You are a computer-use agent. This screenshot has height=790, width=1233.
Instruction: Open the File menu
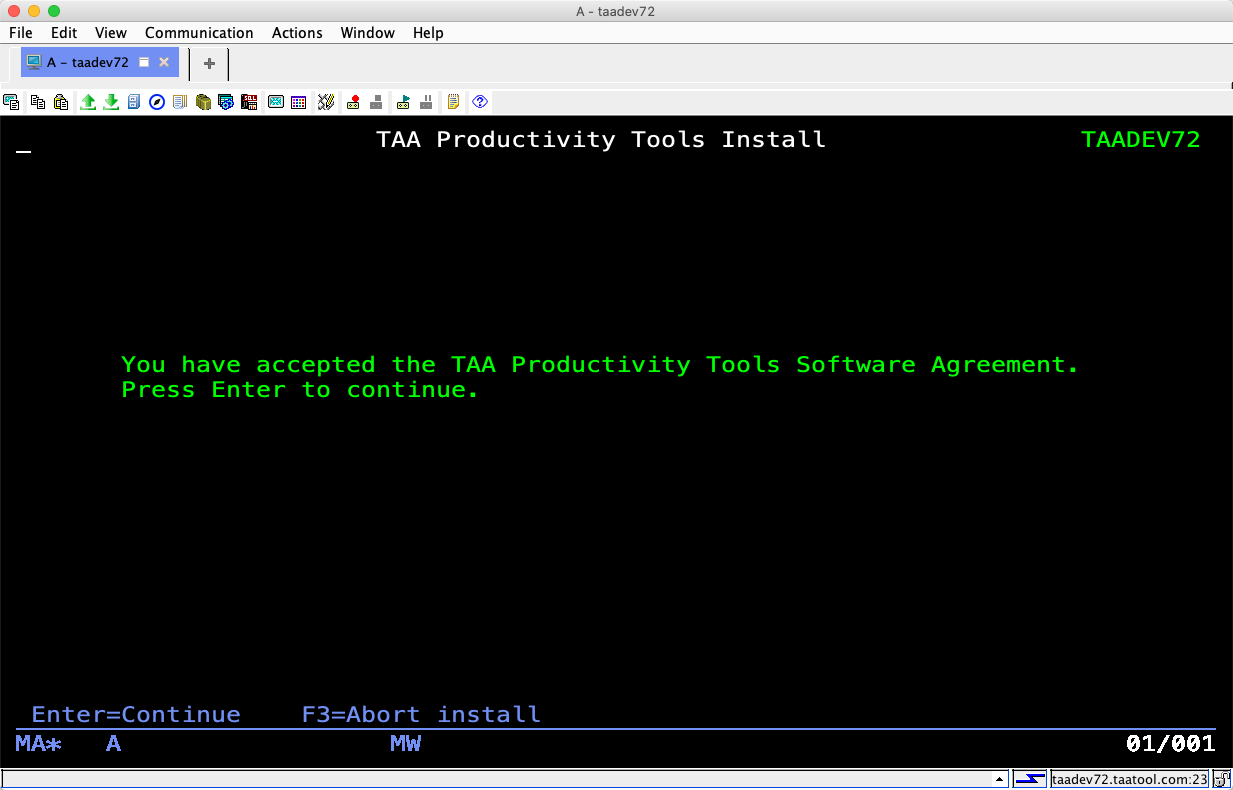tap(21, 33)
